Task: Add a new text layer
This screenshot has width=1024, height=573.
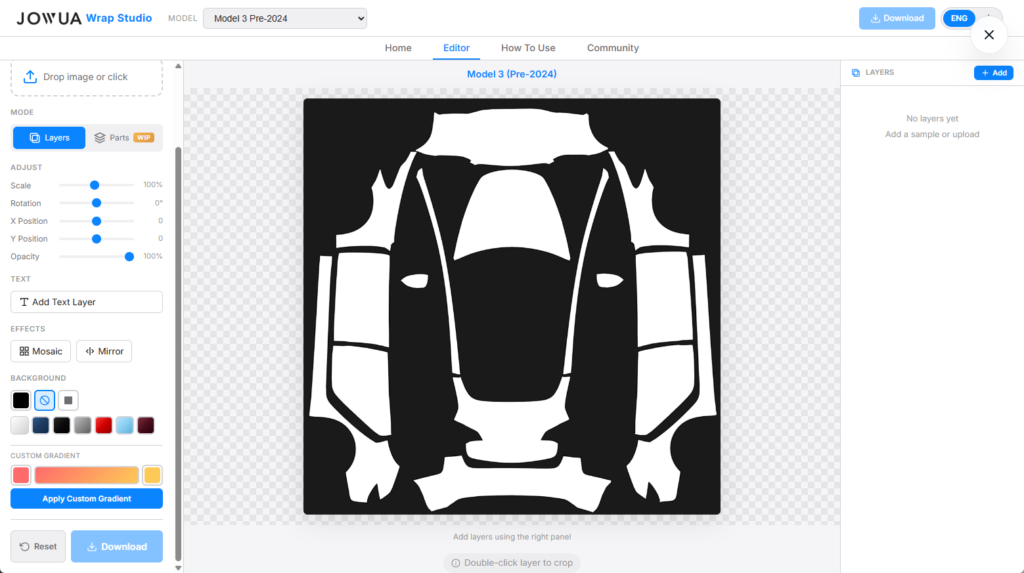Action: pos(86,302)
